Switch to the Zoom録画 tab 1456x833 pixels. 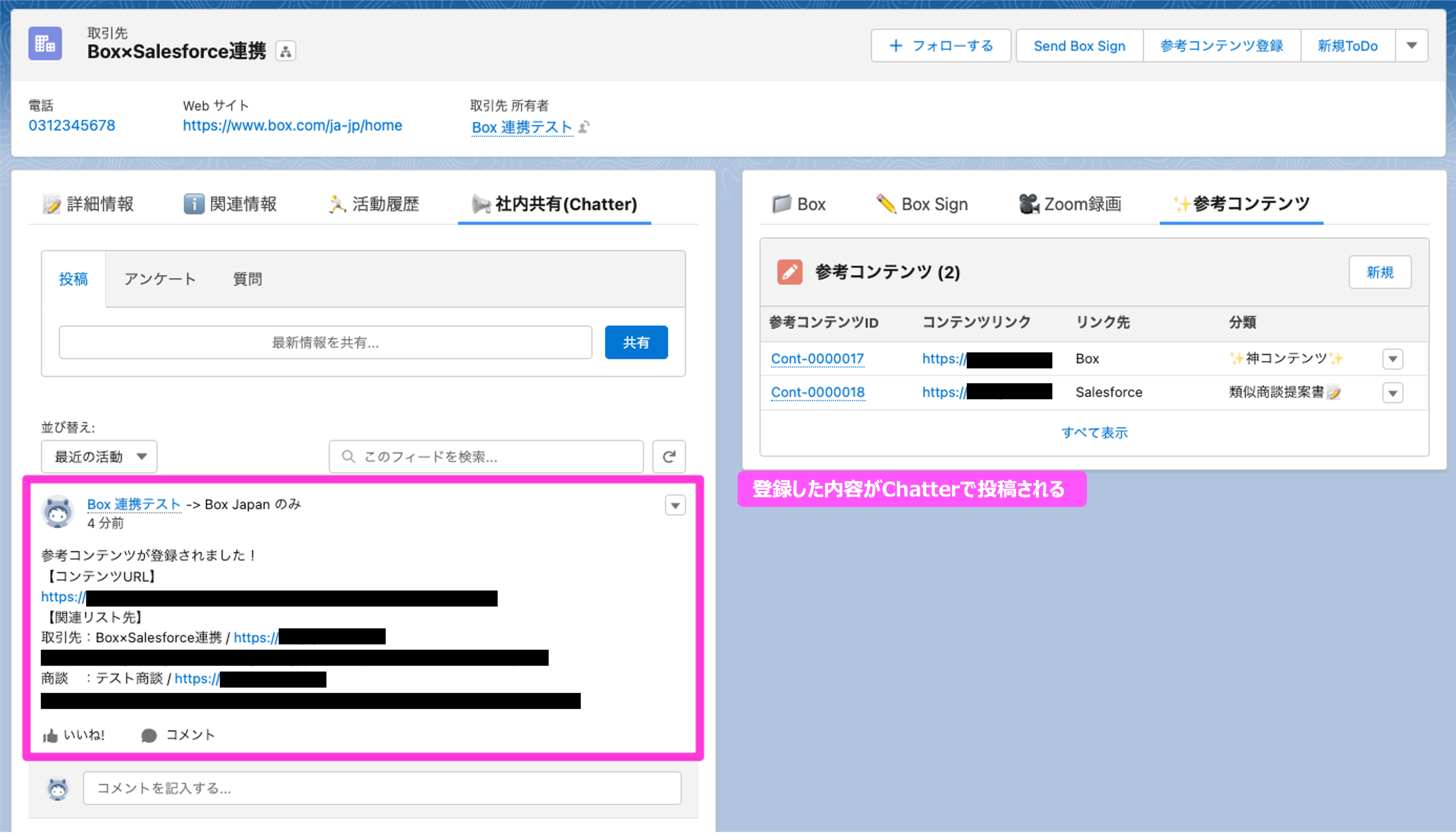tap(1070, 204)
